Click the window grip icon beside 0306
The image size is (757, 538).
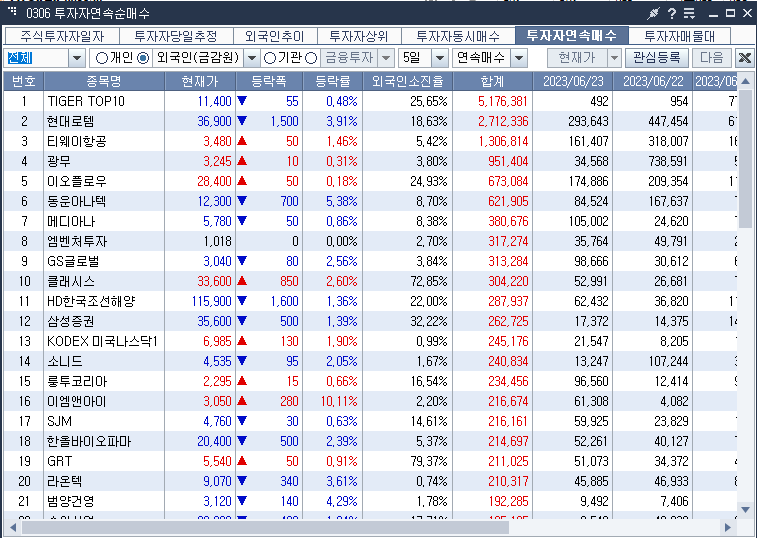point(13,11)
